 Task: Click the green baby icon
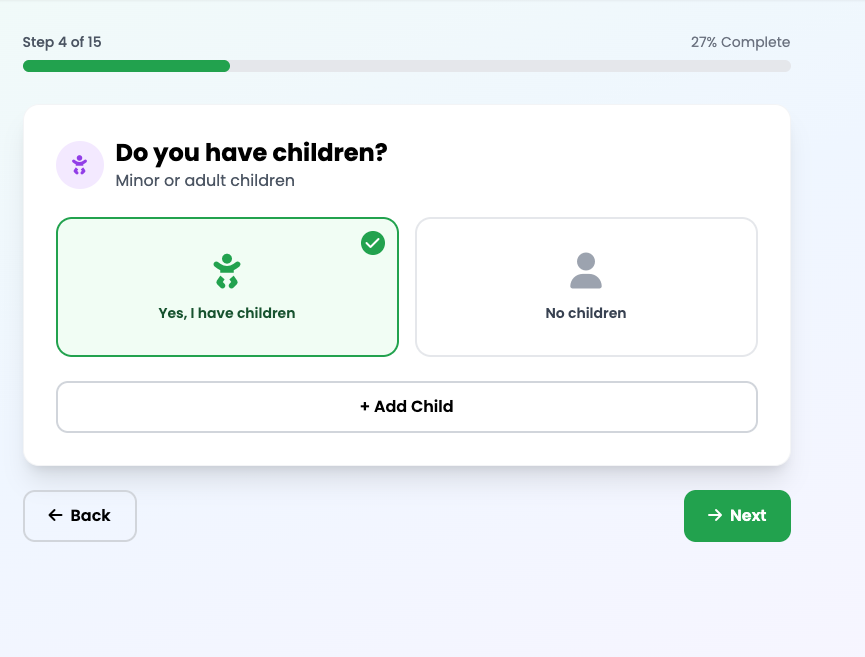227,271
